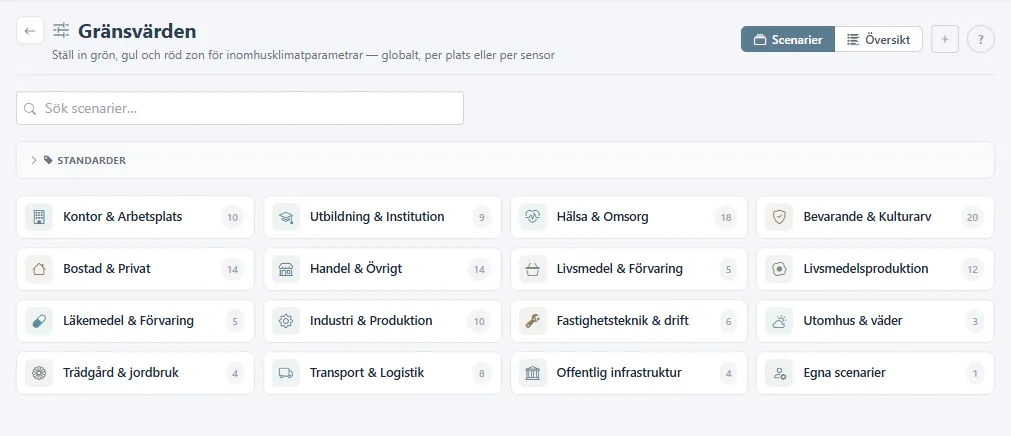Click the count badge 8 on Transport & Logistik
This screenshot has width=1011, height=436.
point(481,373)
